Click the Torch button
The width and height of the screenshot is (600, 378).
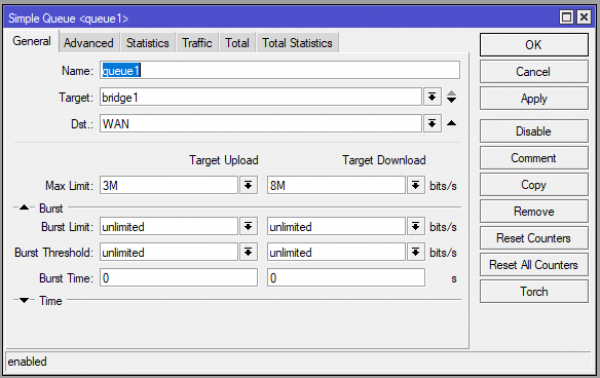534,291
